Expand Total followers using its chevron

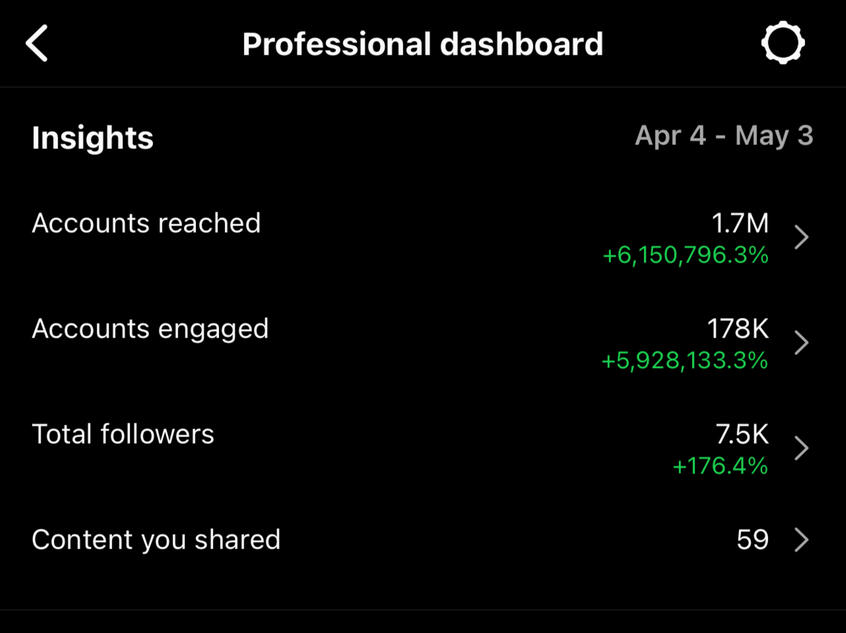click(x=801, y=448)
